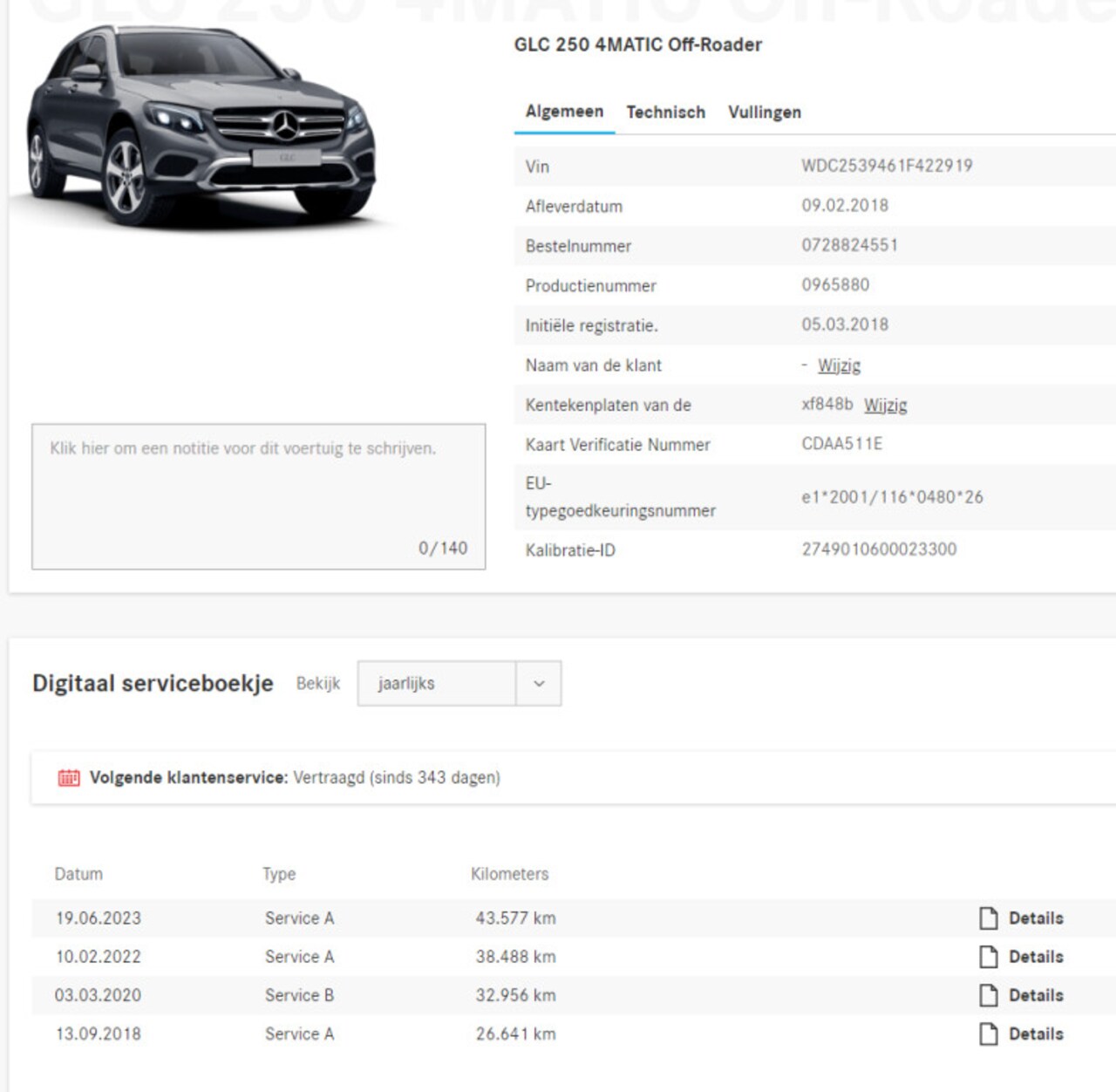The height and width of the screenshot is (1092, 1116).
Task: Open Details text for the 13.09.2018 Service A
Action: (1036, 1034)
